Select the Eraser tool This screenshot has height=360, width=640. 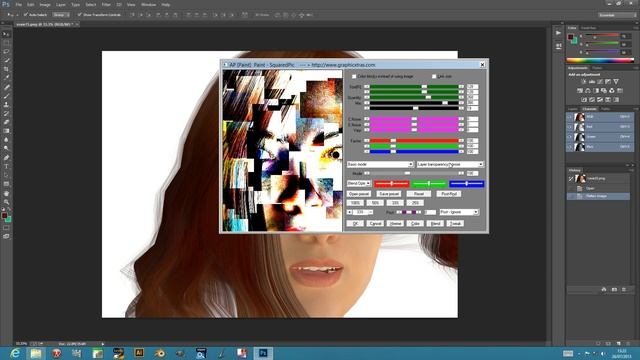[6, 122]
